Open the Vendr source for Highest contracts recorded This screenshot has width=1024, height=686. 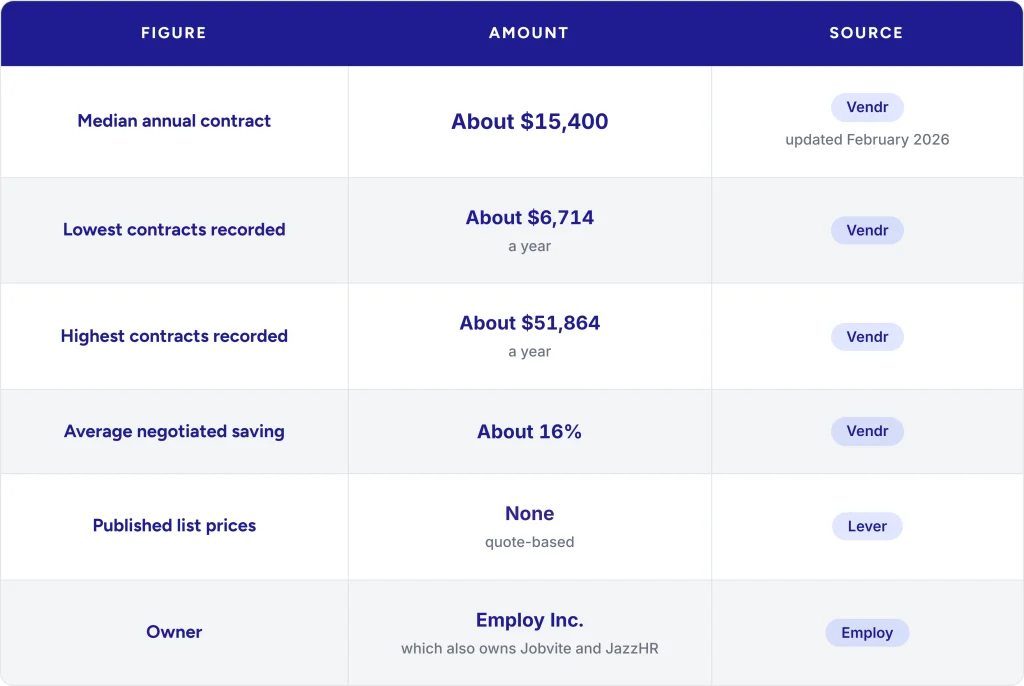867,336
